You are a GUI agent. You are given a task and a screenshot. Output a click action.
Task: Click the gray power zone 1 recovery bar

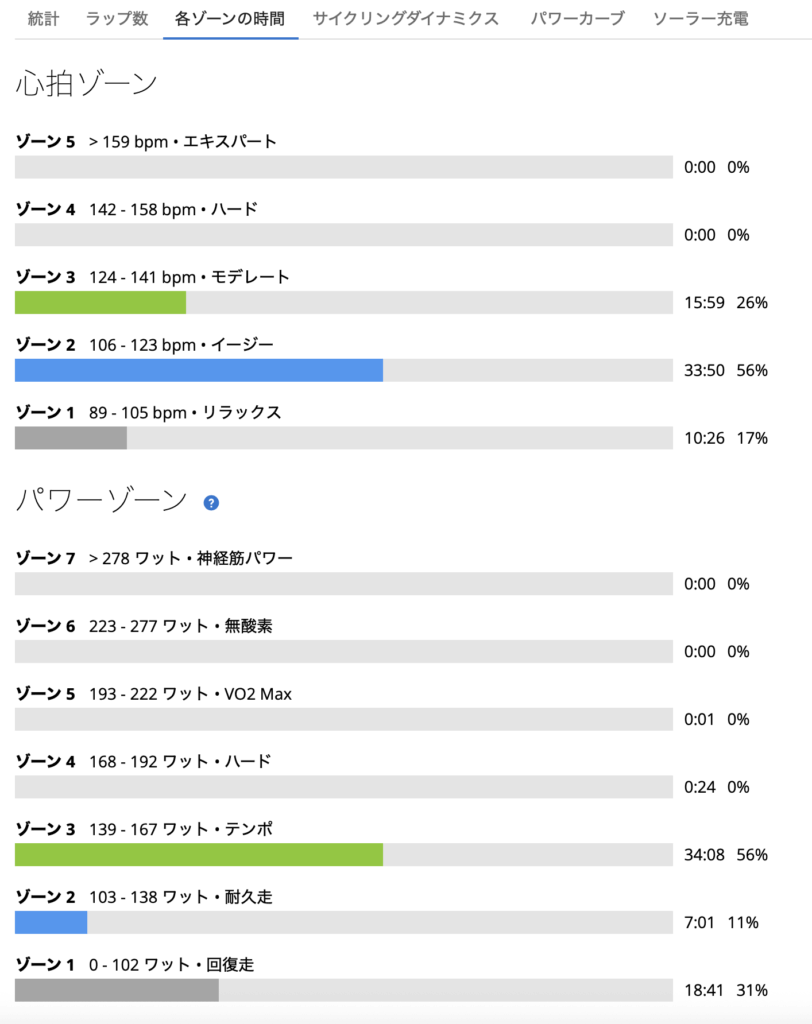coord(116,990)
